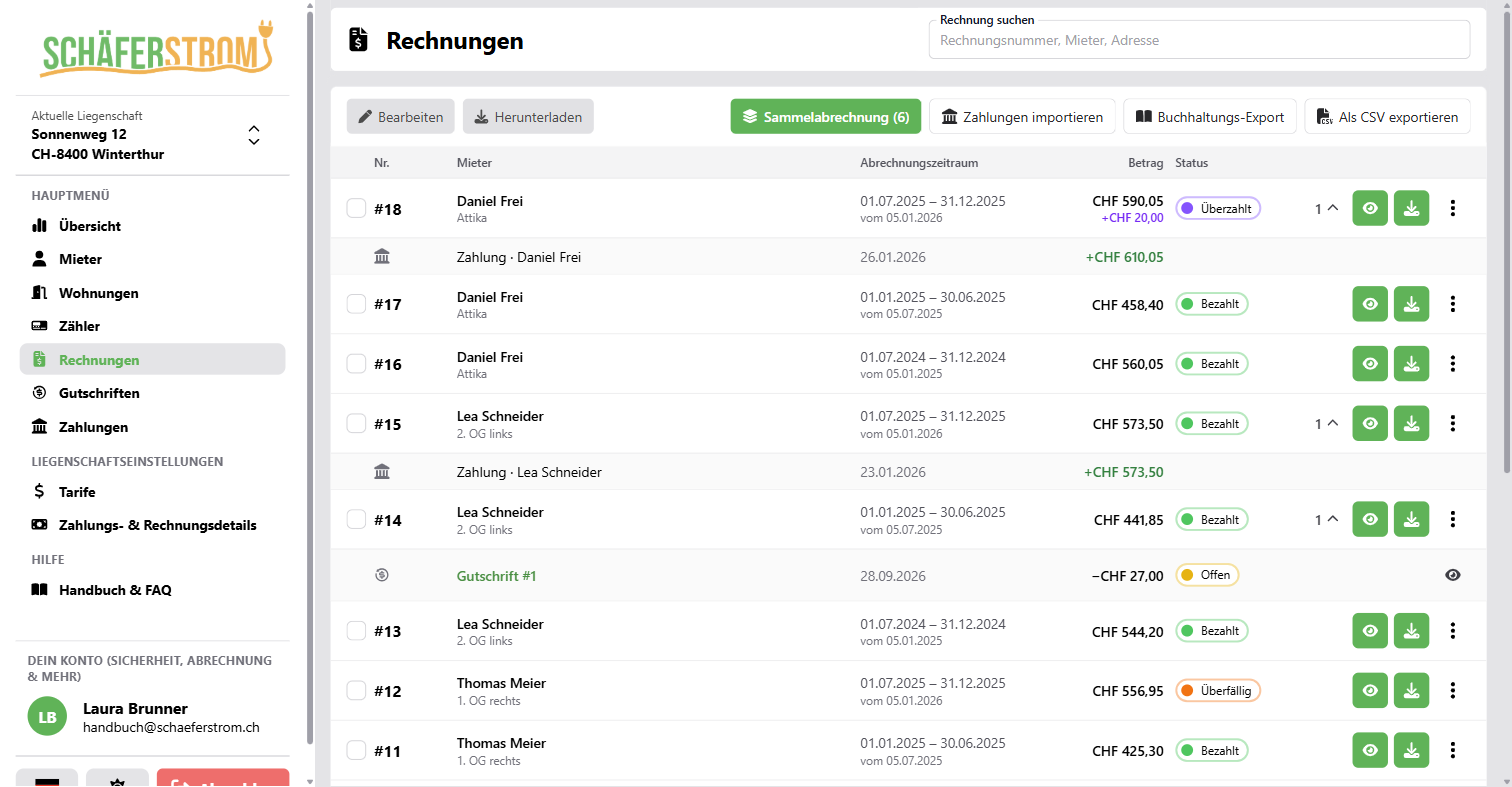This screenshot has height=787, width=1512.
Task: Export the list with Als CSV exportieren
Action: (x=1388, y=117)
